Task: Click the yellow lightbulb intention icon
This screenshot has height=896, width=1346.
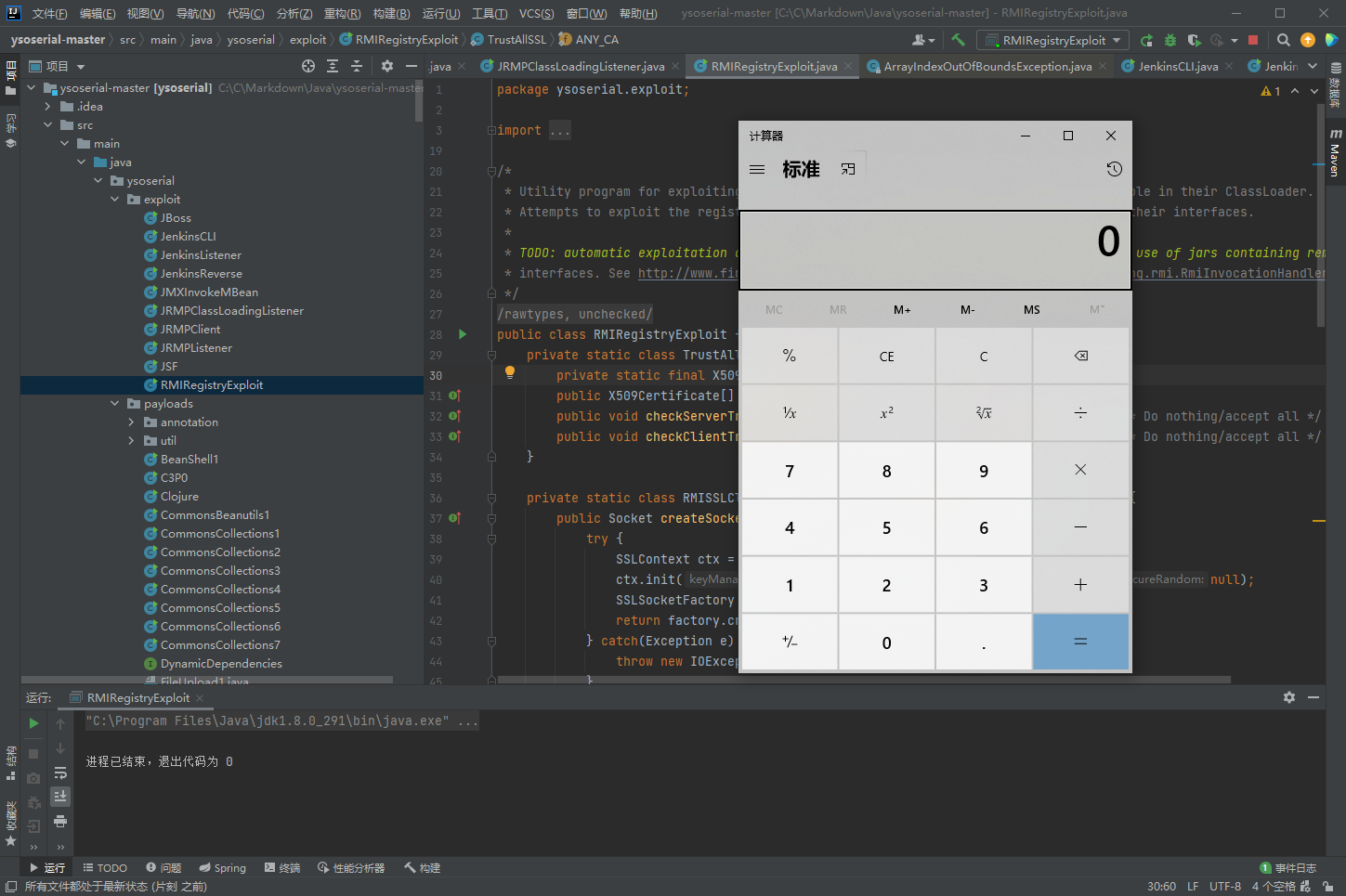Action: [x=510, y=373]
